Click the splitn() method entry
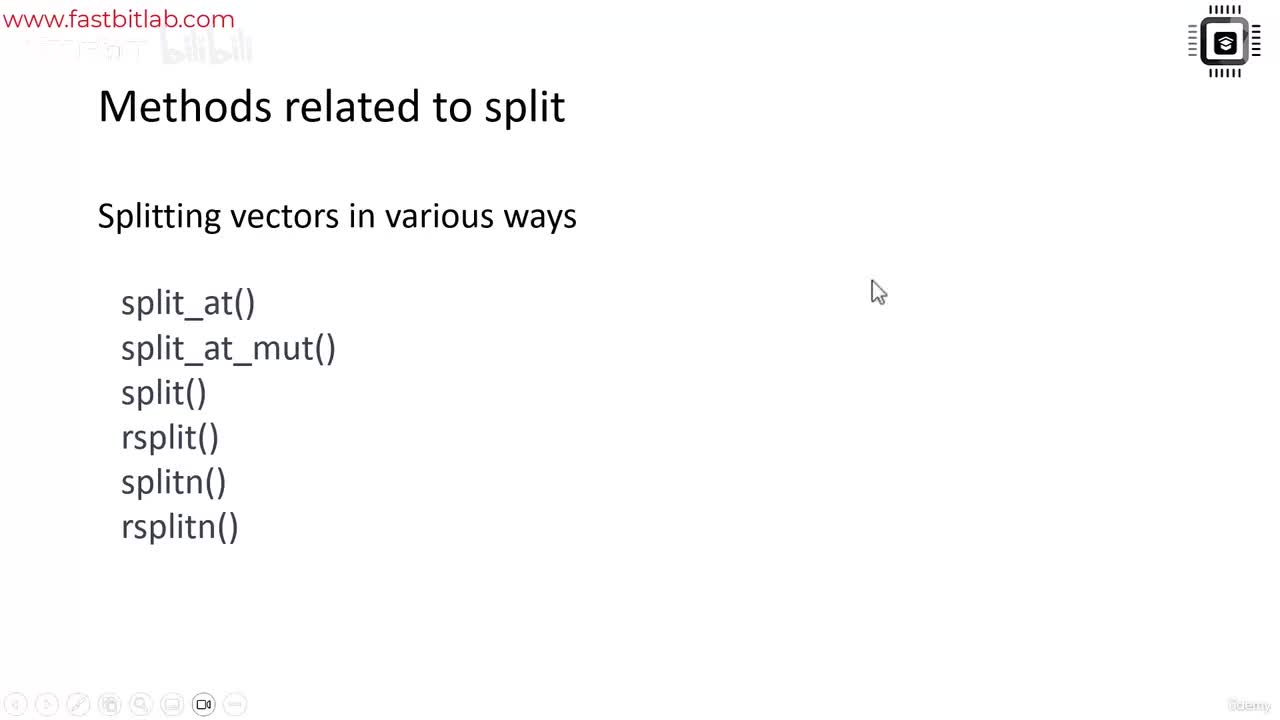1280x720 pixels. (174, 482)
